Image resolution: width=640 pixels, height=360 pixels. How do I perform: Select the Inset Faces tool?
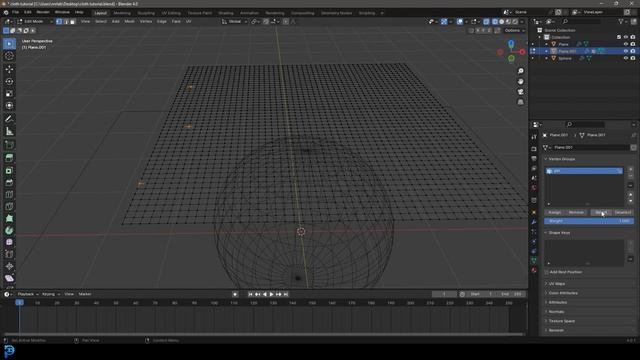tap(9, 170)
